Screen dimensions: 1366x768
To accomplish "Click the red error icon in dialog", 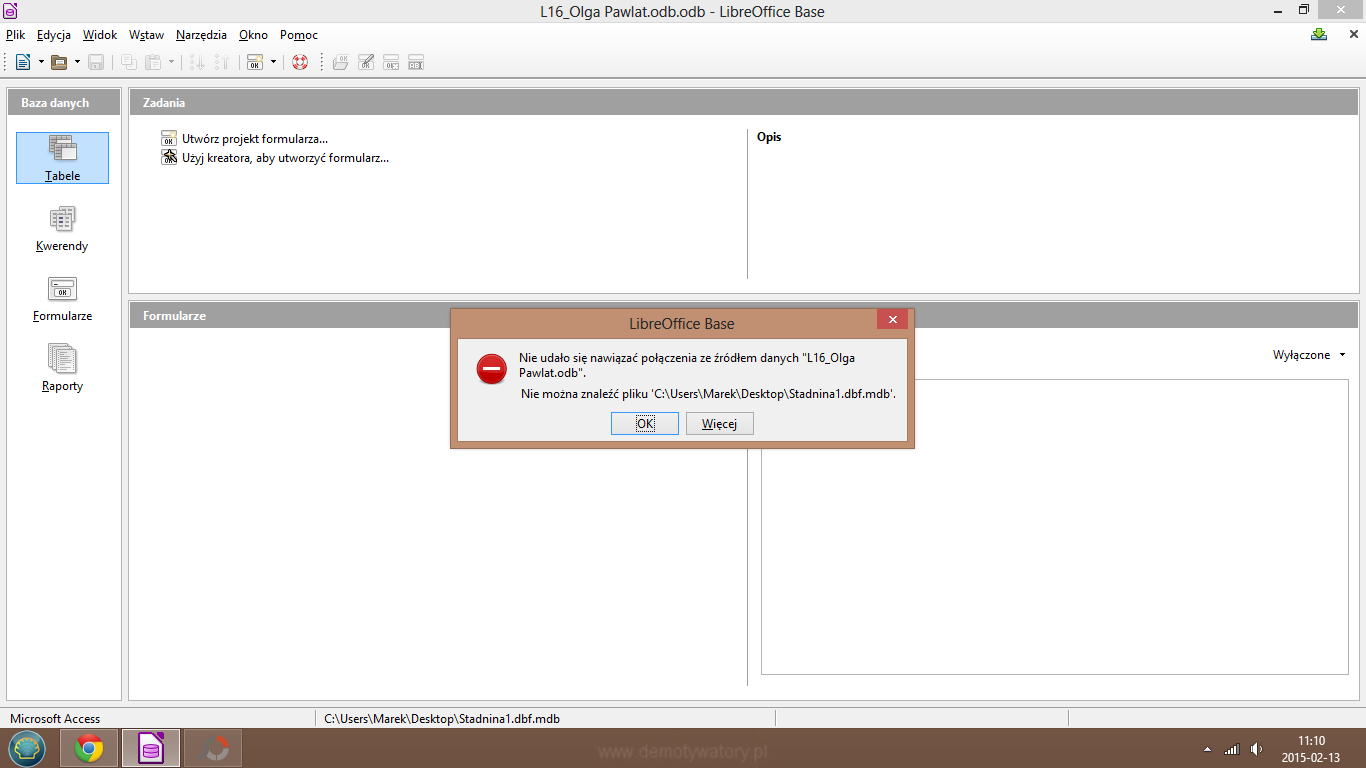I will [x=491, y=368].
